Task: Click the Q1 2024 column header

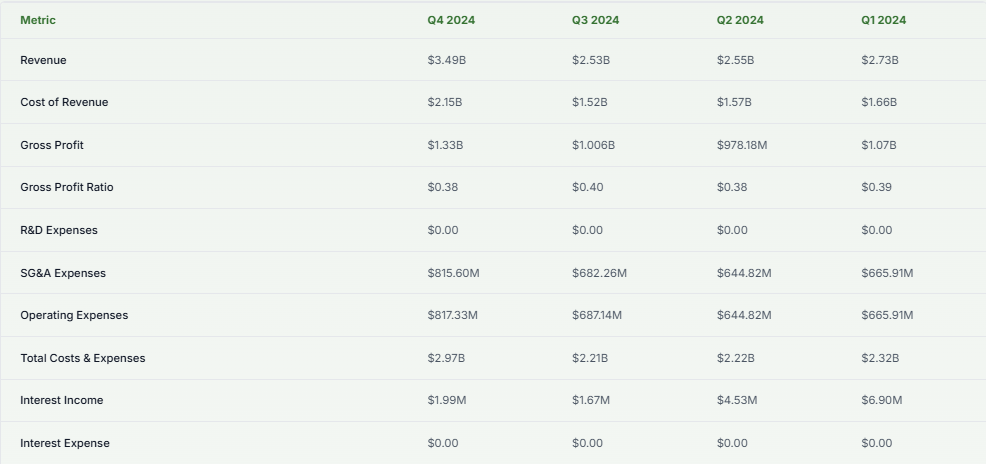Action: tap(884, 20)
